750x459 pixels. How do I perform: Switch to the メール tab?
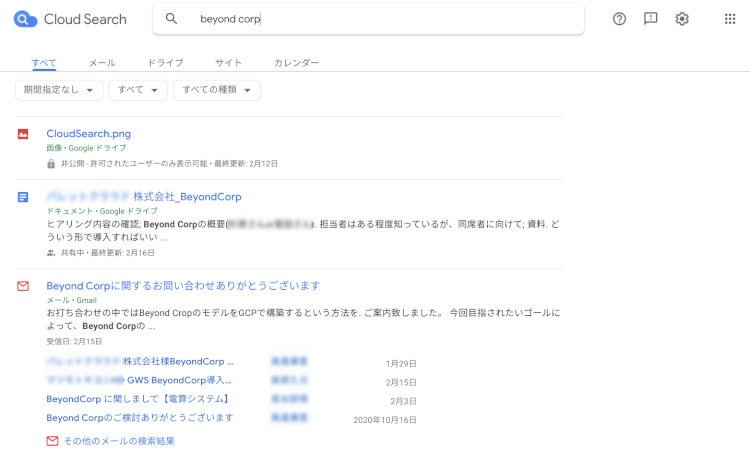[101, 63]
